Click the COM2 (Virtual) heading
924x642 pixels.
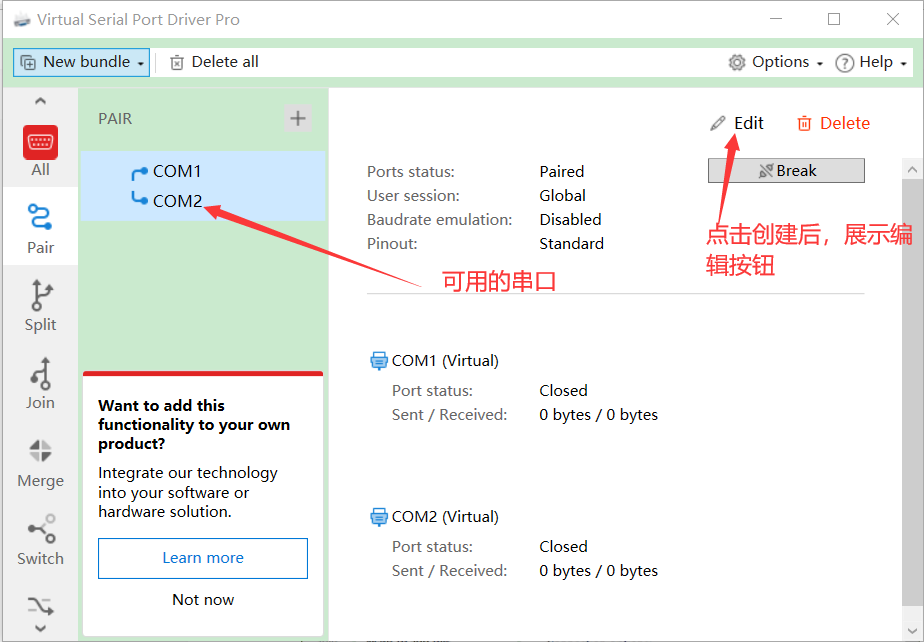coord(445,517)
